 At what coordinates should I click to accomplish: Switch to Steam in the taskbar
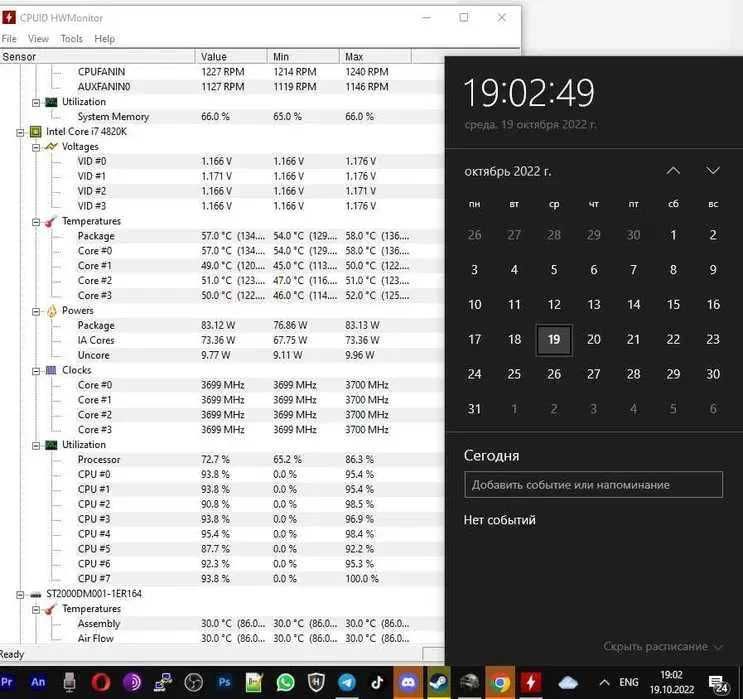439,682
